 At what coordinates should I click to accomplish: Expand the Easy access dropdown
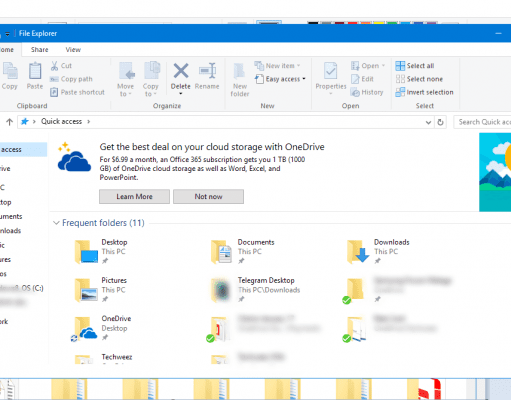pos(304,79)
